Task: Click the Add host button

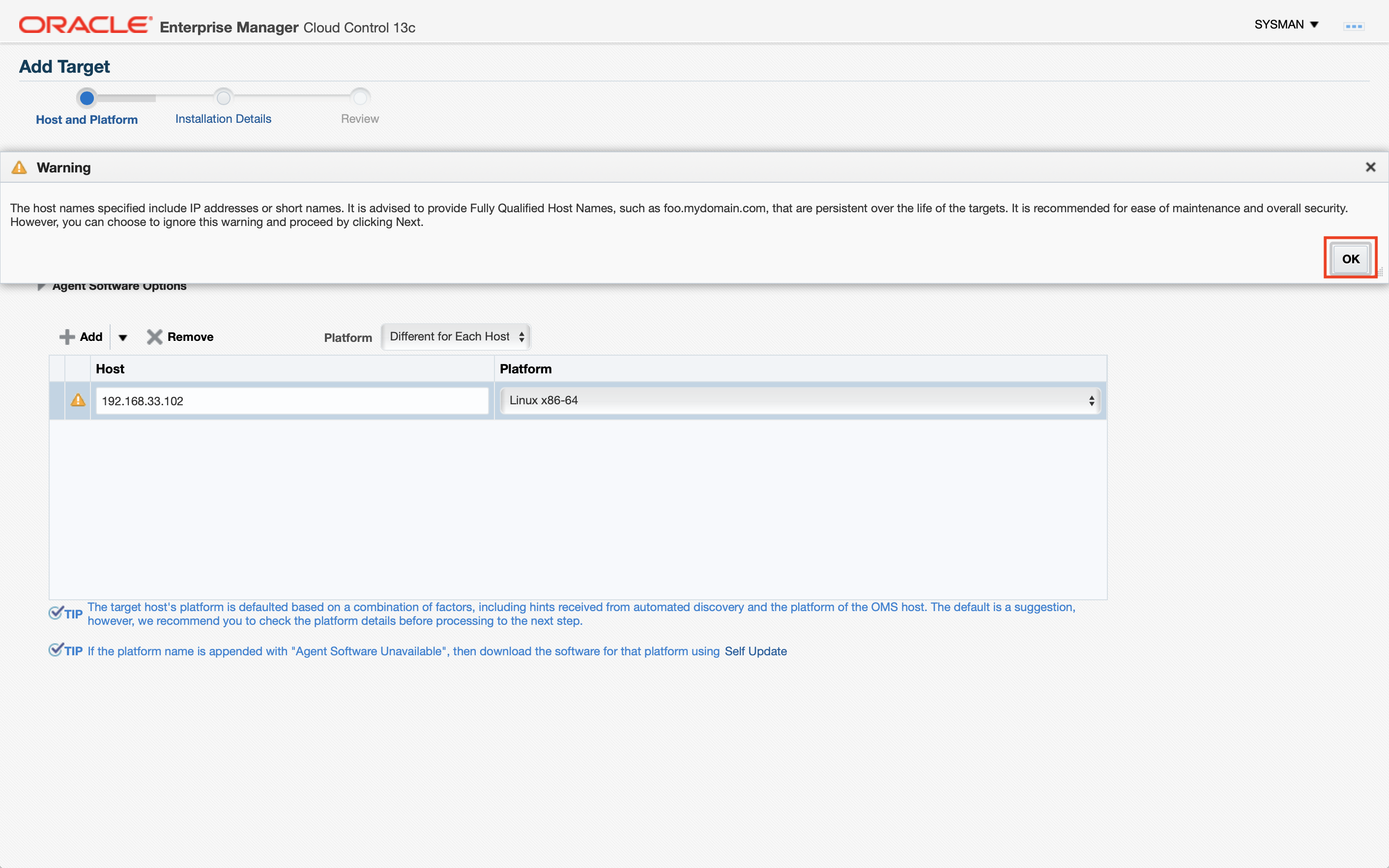Action: (81, 336)
